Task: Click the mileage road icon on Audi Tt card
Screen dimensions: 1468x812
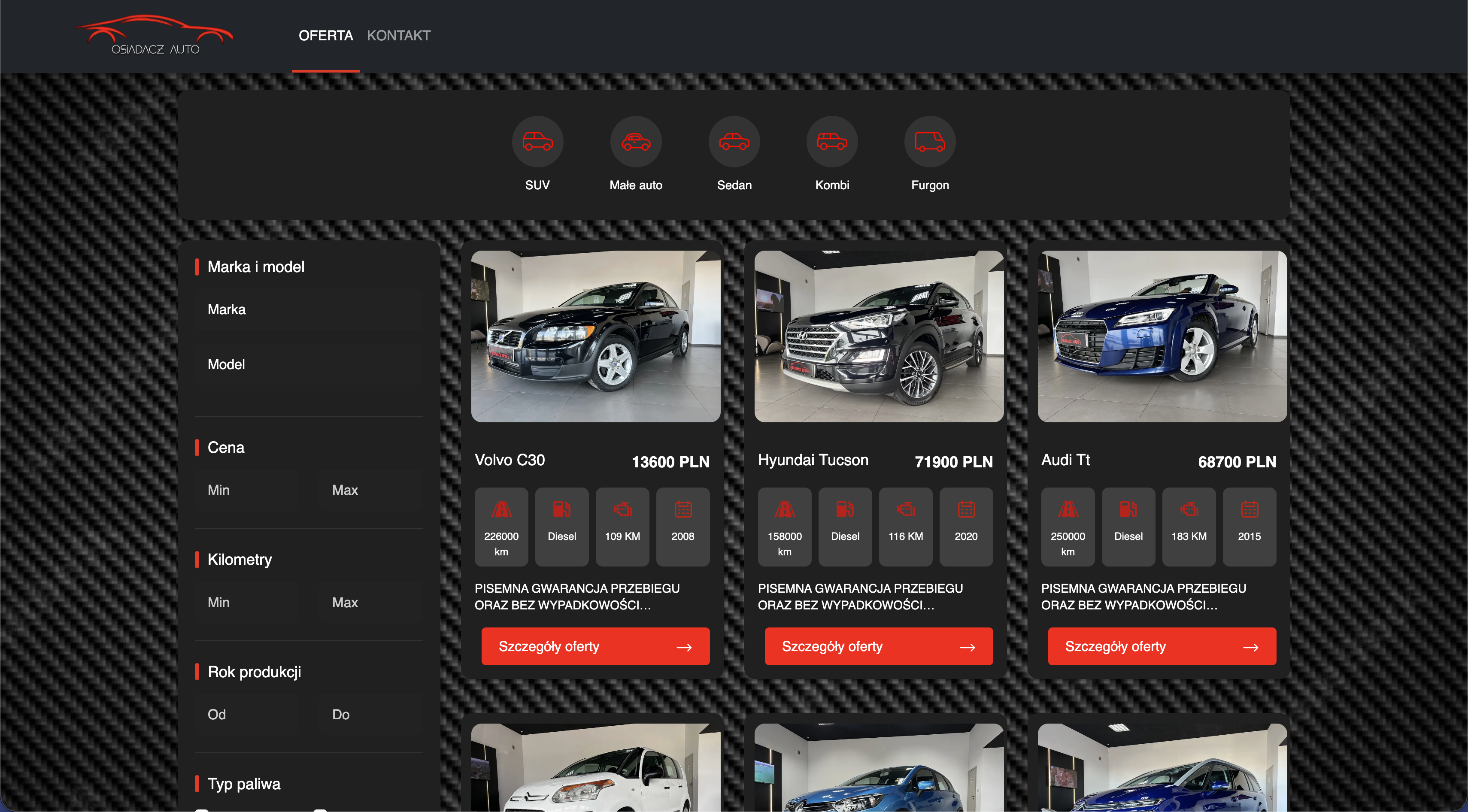Action: [1068, 509]
